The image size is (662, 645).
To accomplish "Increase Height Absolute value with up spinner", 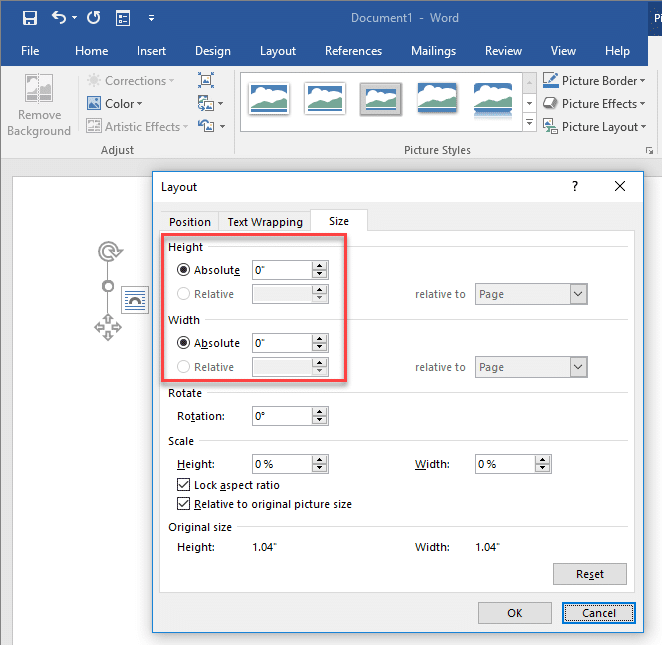I will pos(320,266).
